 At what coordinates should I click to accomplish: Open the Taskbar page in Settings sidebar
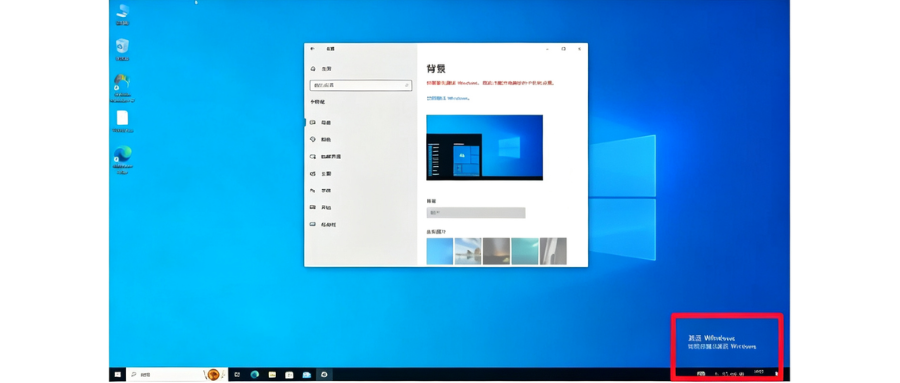[x=323, y=225]
